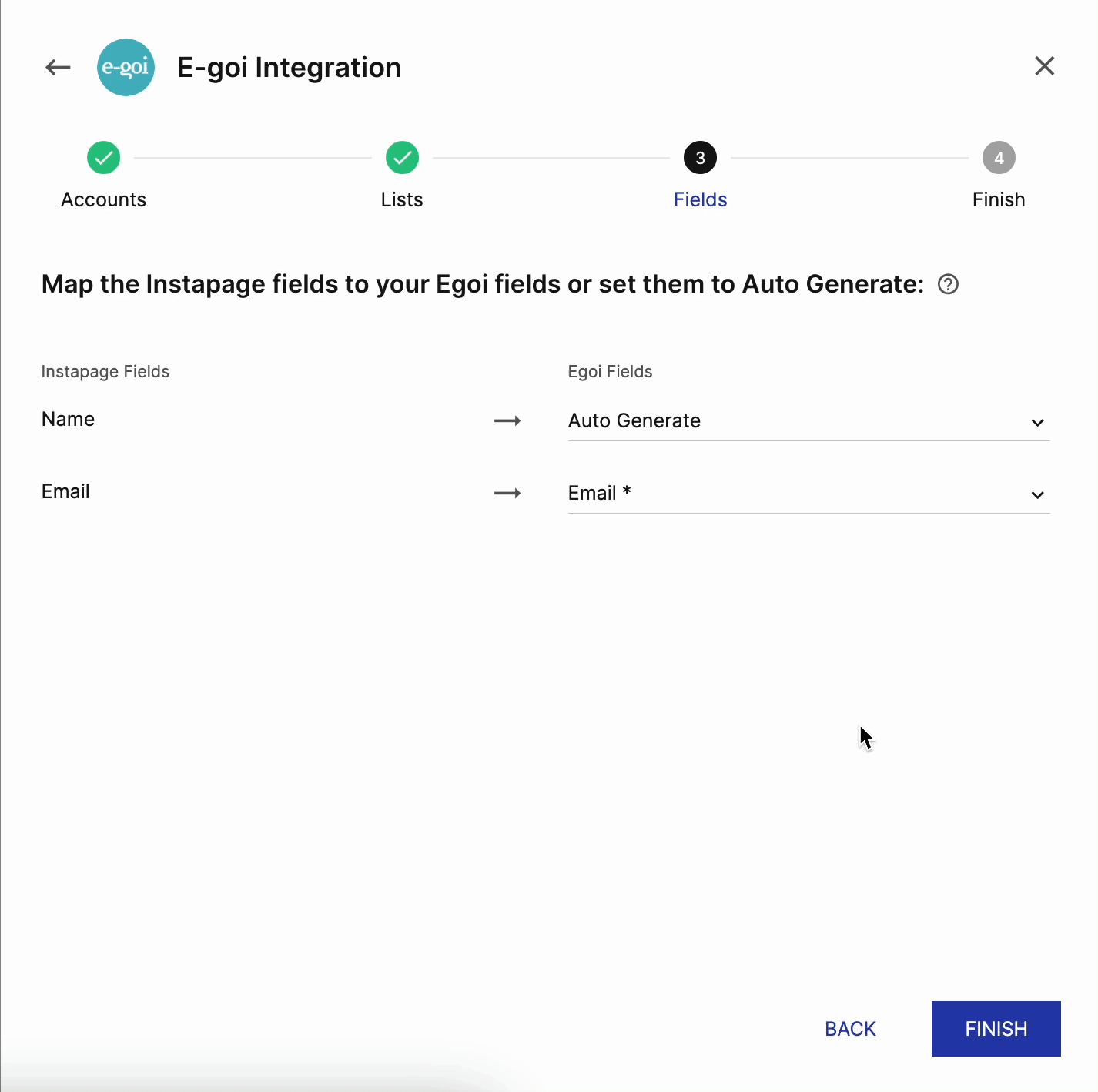Jump to the Finish step label
The height and width of the screenshot is (1092, 1098).
tap(999, 199)
